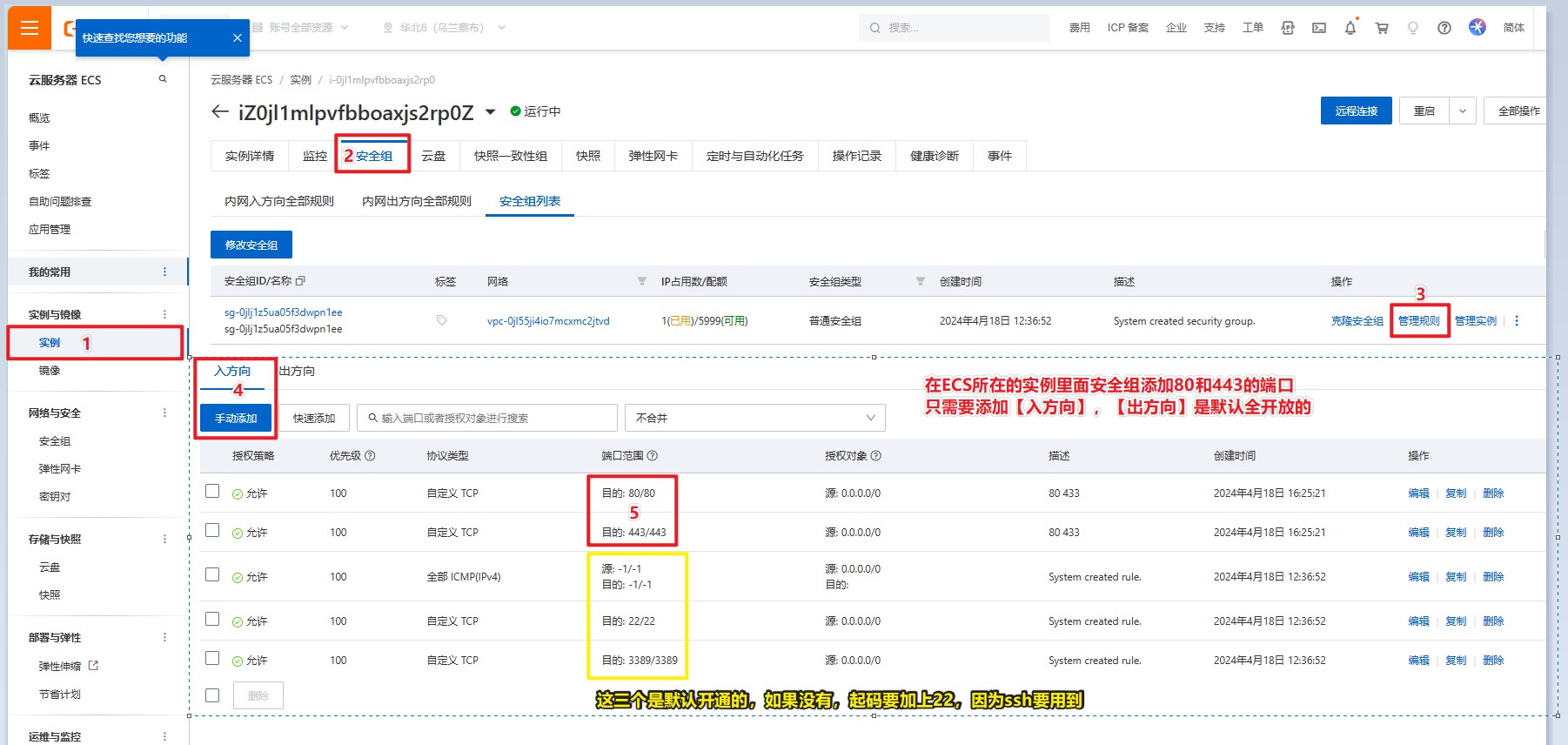Click authorization object help icon
1568x745 pixels.
tap(876, 456)
